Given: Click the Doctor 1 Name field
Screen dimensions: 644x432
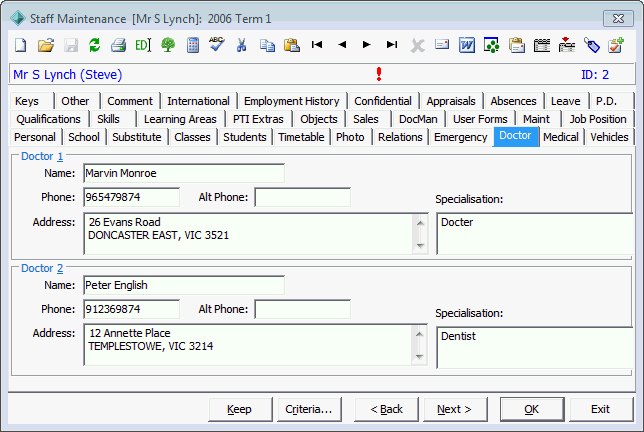Looking at the screenshot, I should pos(184,173).
